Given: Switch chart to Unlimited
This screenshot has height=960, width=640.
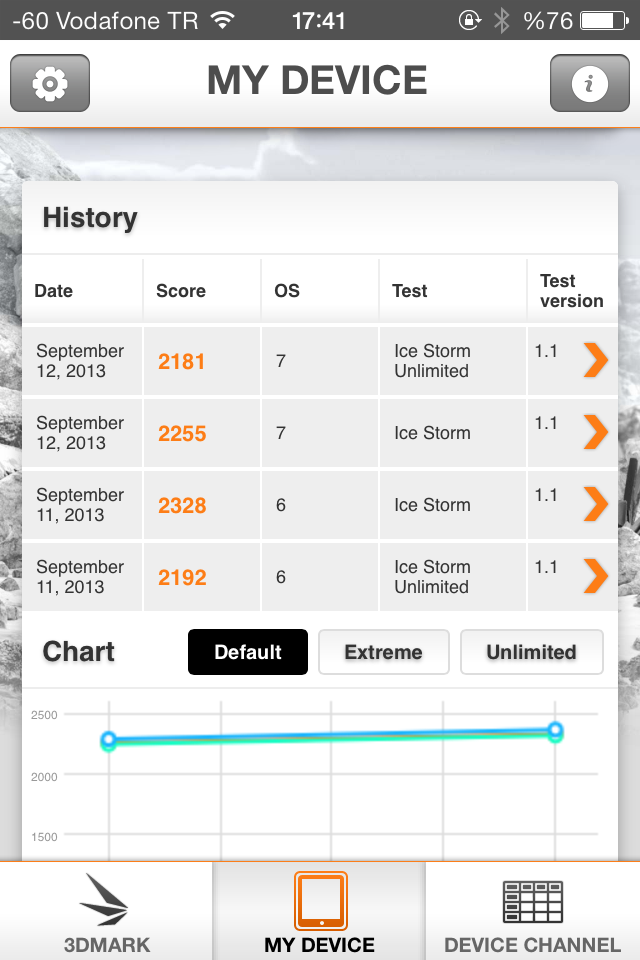Looking at the screenshot, I should tap(532, 652).
